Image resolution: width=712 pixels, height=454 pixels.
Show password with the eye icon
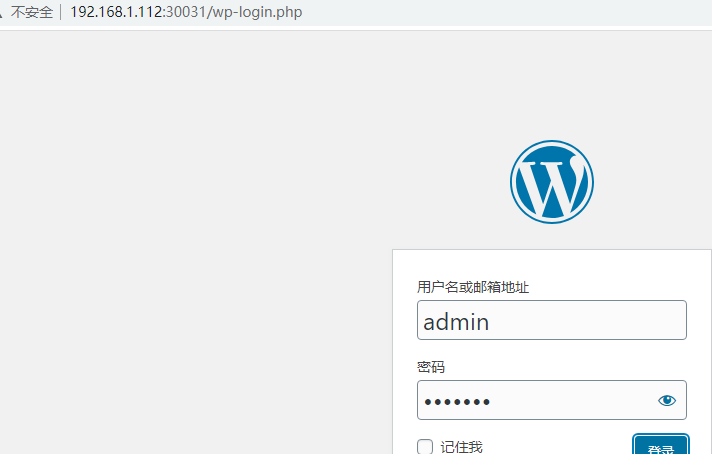tap(667, 400)
